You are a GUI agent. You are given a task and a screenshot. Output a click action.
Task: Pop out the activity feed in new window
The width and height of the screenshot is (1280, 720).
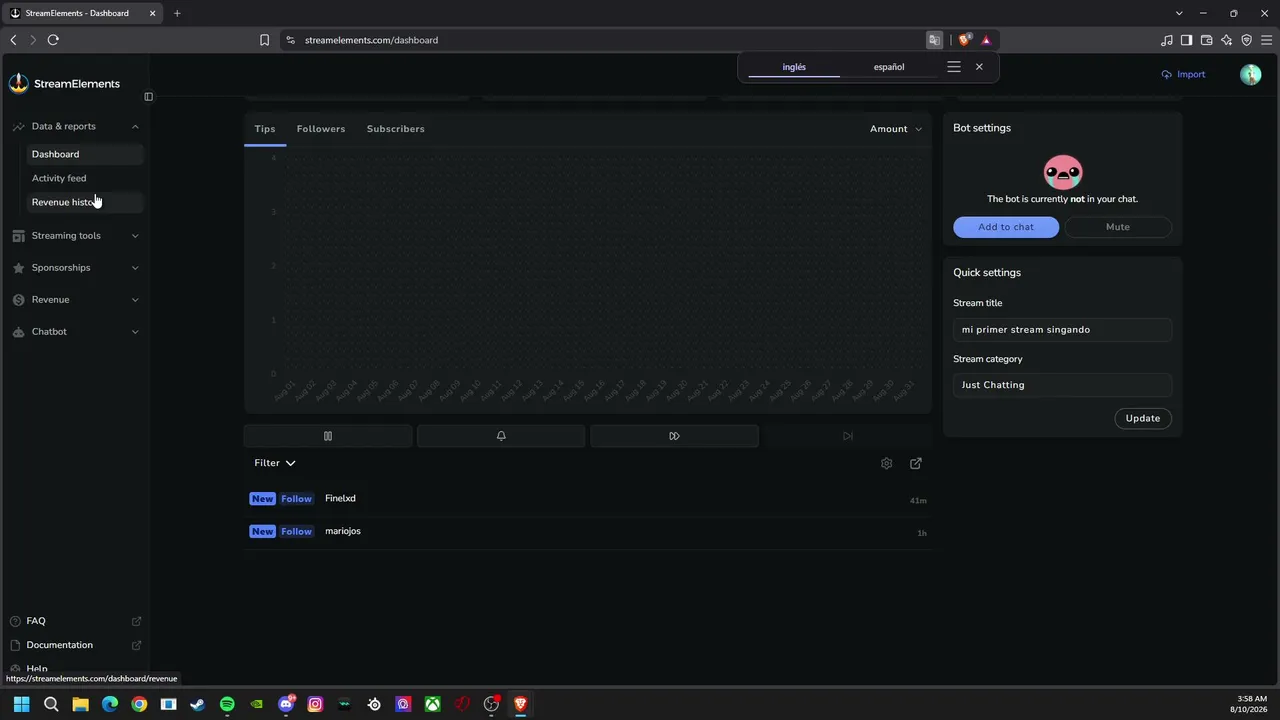tap(916, 463)
